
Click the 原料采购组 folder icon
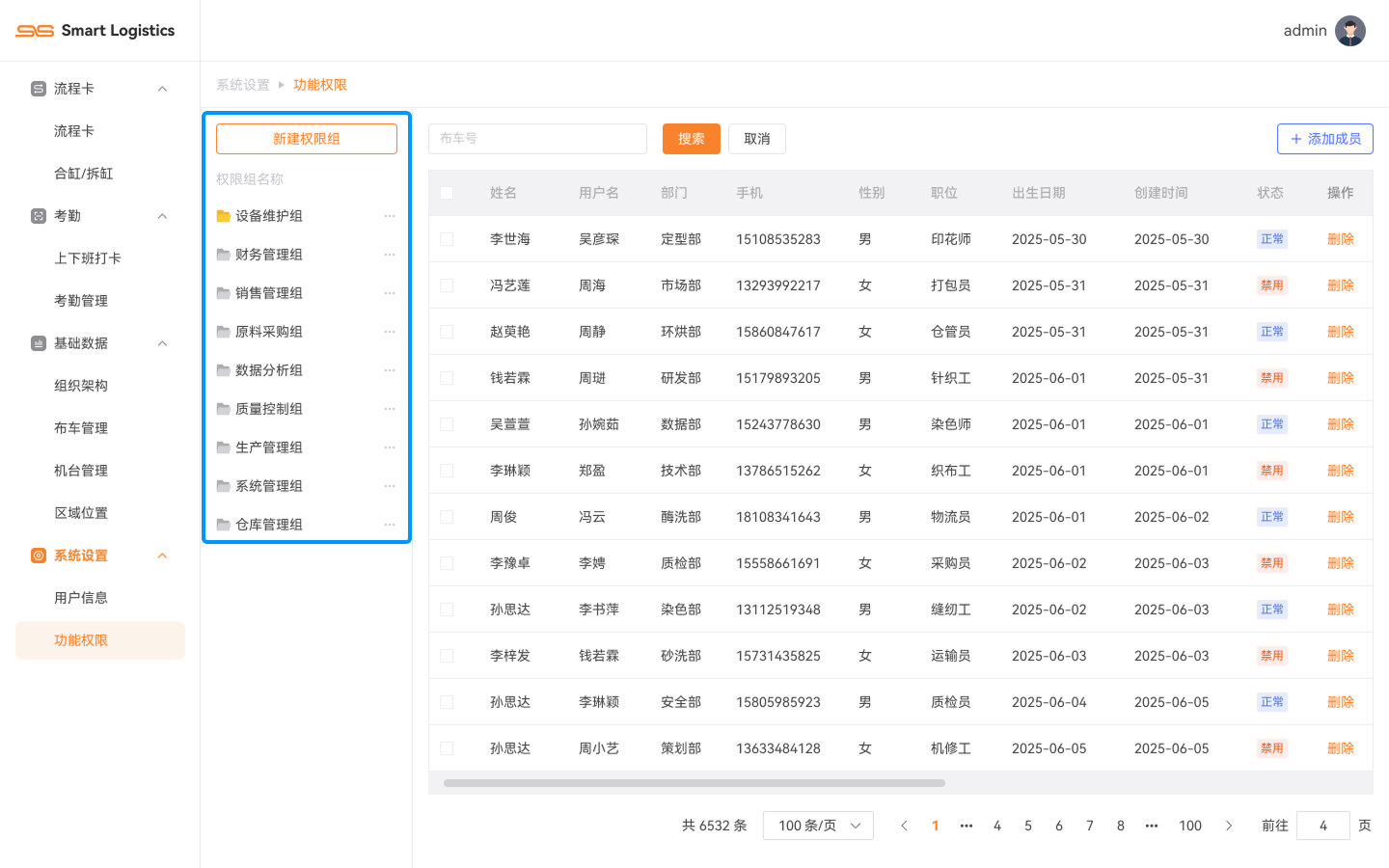[223, 332]
